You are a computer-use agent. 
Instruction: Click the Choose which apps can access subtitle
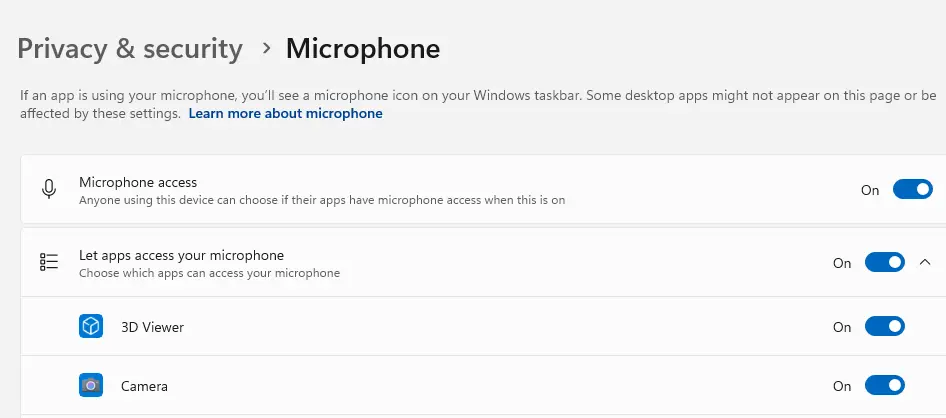209,273
